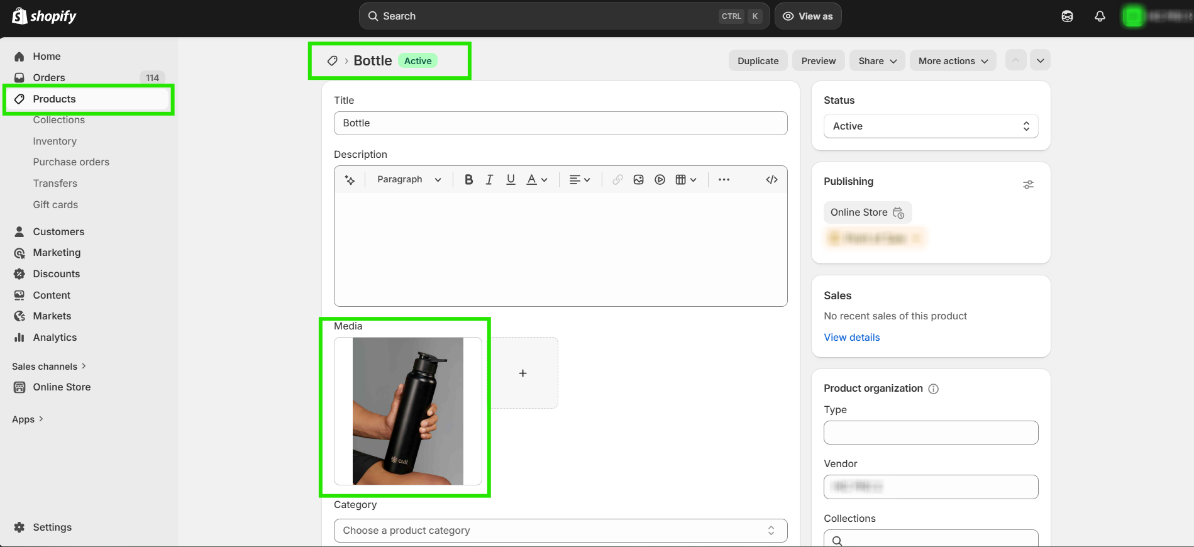Go to the next product arrow
This screenshot has width=1194, height=547.
coord(1040,61)
